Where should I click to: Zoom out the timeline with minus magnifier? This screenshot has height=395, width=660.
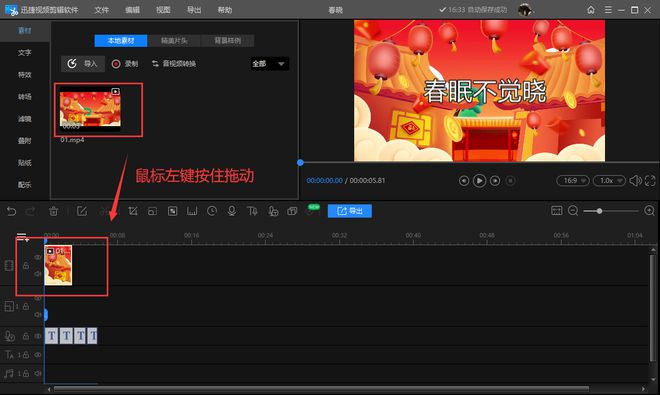[x=573, y=211]
